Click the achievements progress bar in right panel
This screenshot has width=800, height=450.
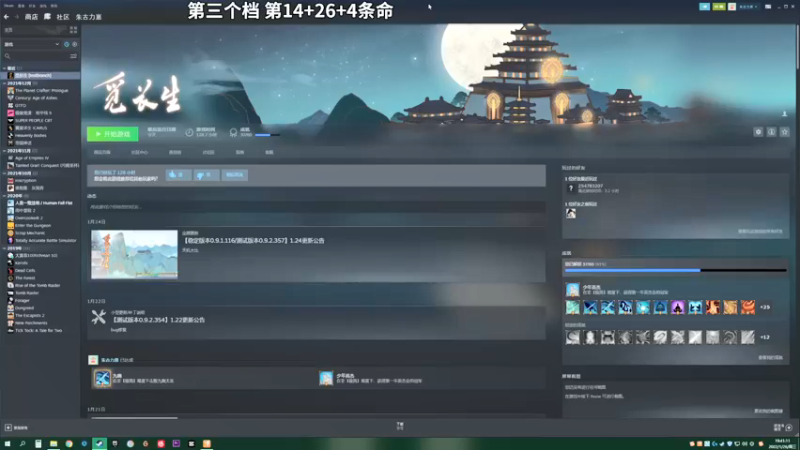676,270
